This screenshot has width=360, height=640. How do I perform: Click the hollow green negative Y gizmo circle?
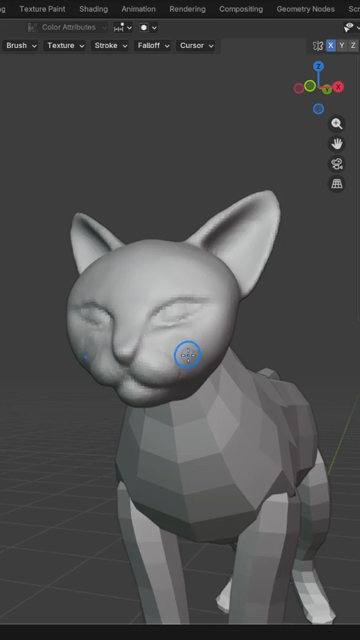point(310,86)
